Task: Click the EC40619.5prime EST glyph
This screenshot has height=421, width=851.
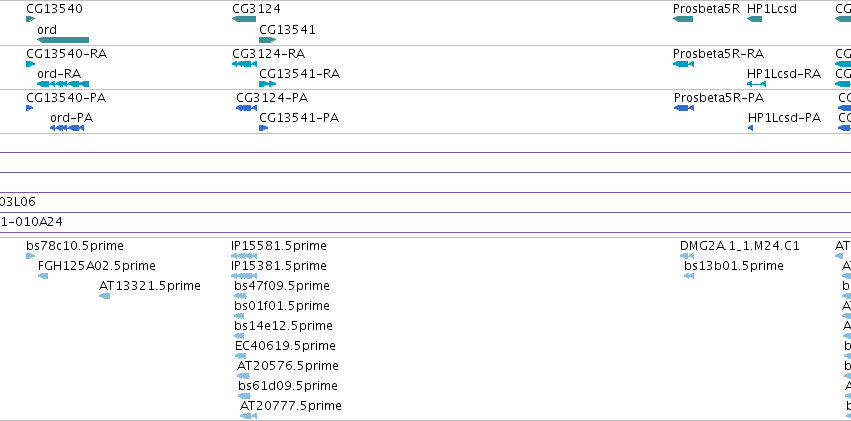Action: (240, 356)
